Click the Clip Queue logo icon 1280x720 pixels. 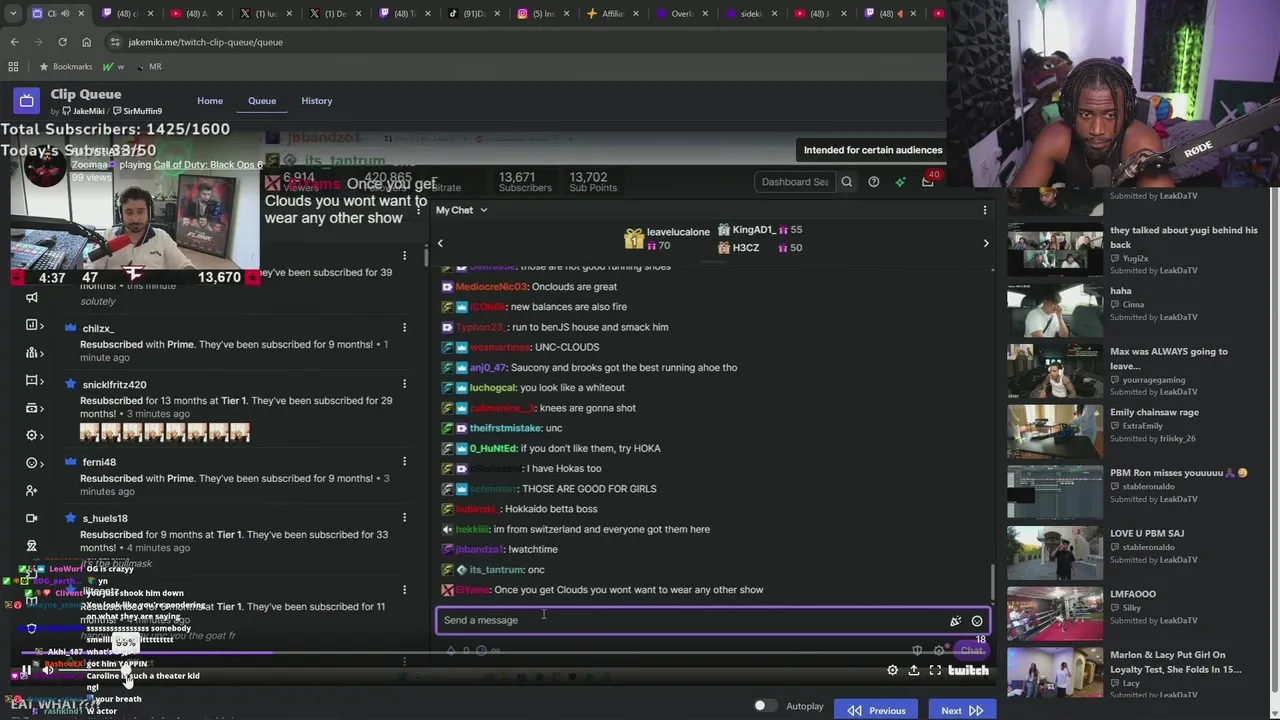27,101
